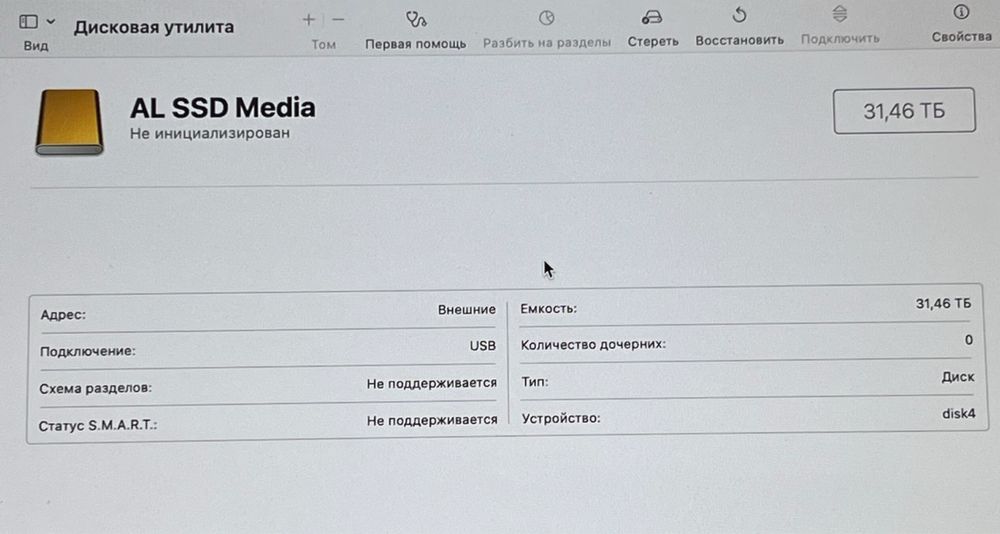Click the 'Количество дочерних:' label
Image resolution: width=1000 pixels, height=534 pixels.
[593, 345]
